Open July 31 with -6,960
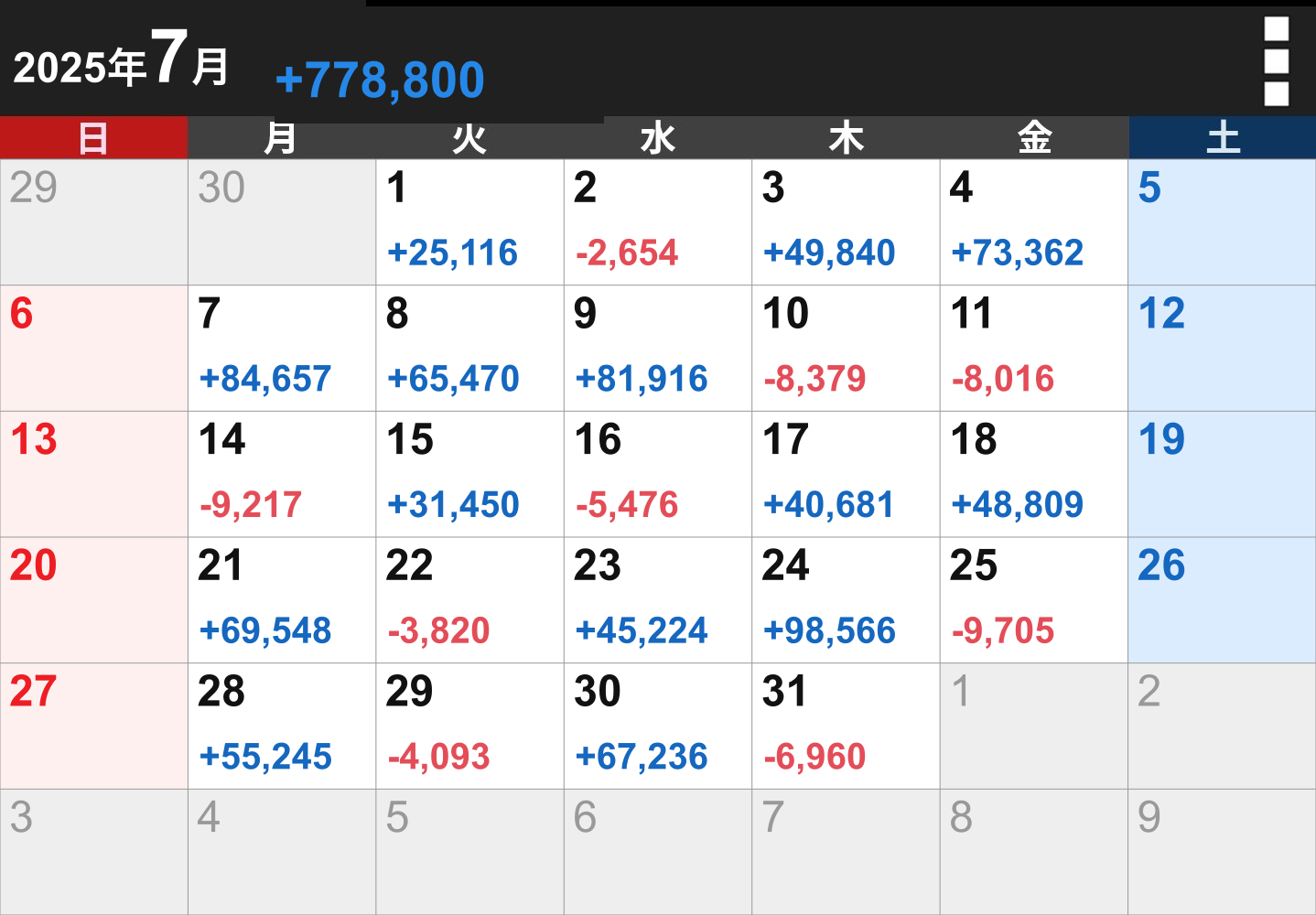1316x915 pixels. click(847, 727)
